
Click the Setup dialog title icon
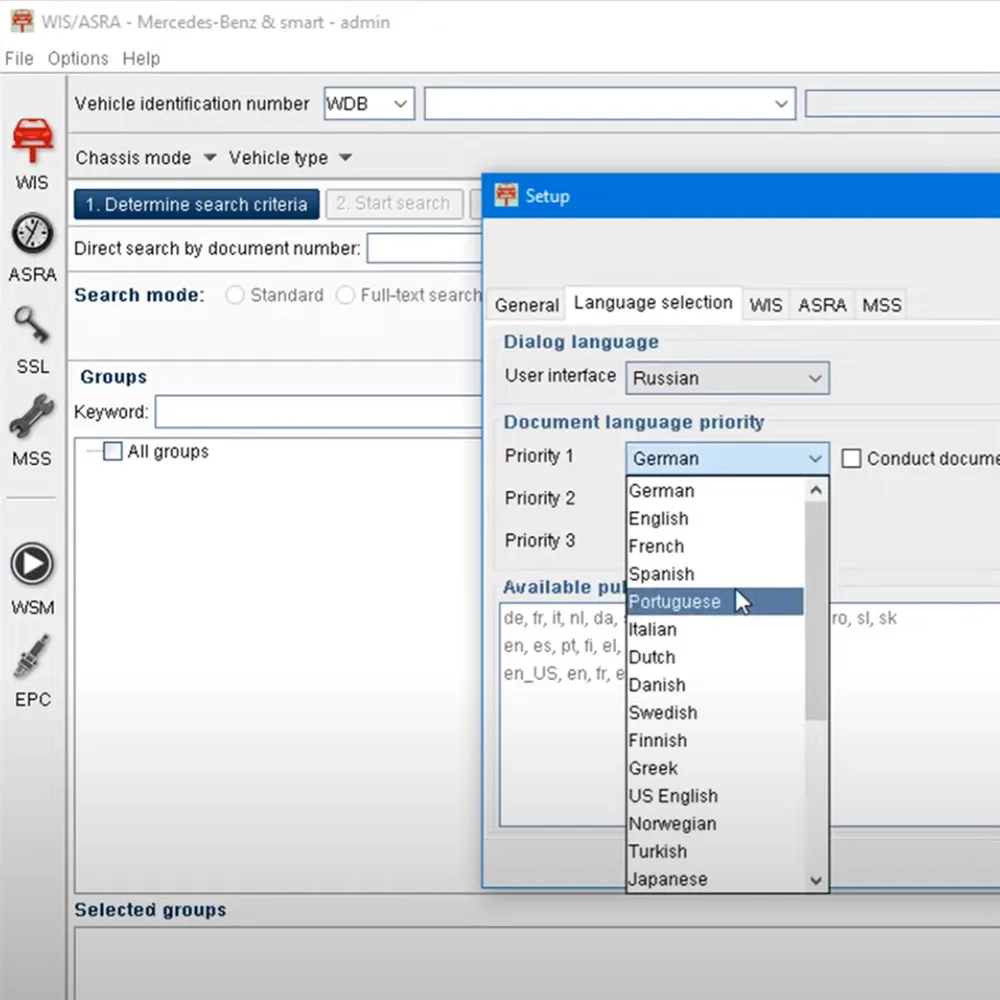tap(506, 195)
